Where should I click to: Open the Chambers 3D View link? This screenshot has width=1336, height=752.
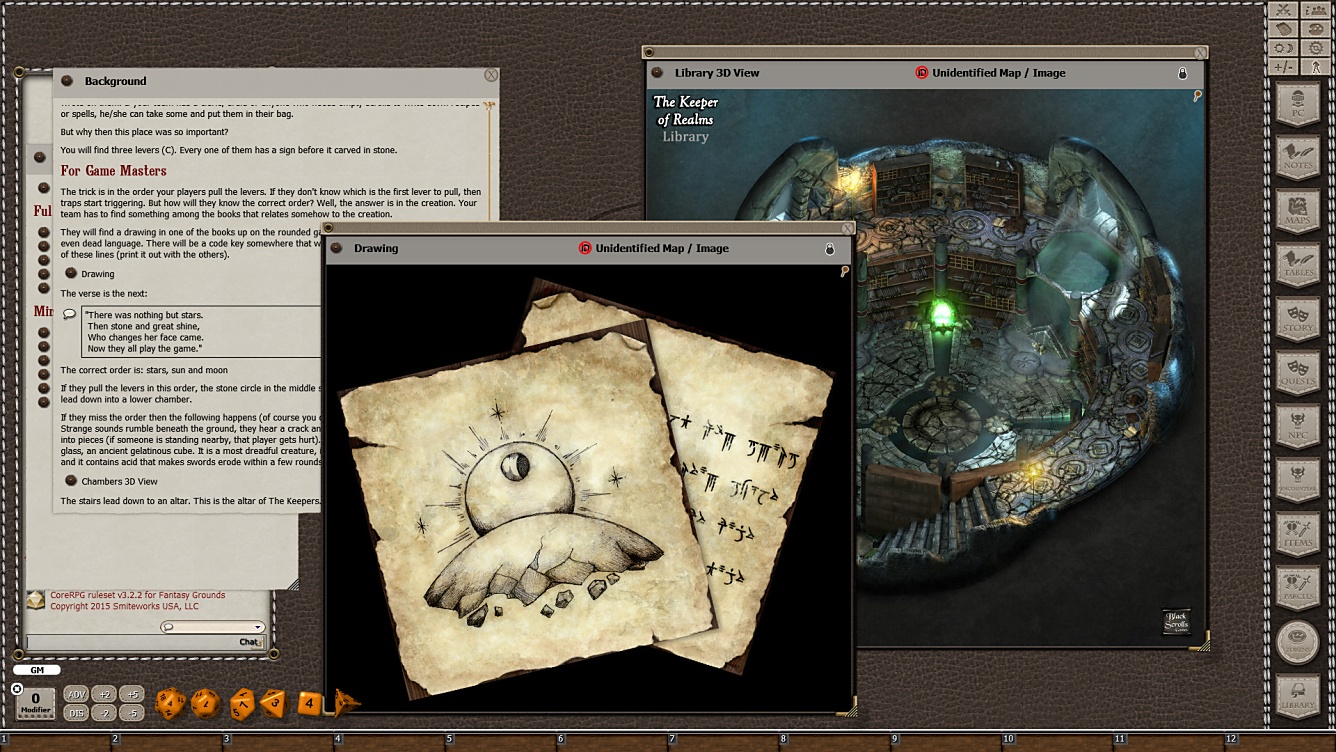click(x=71, y=481)
